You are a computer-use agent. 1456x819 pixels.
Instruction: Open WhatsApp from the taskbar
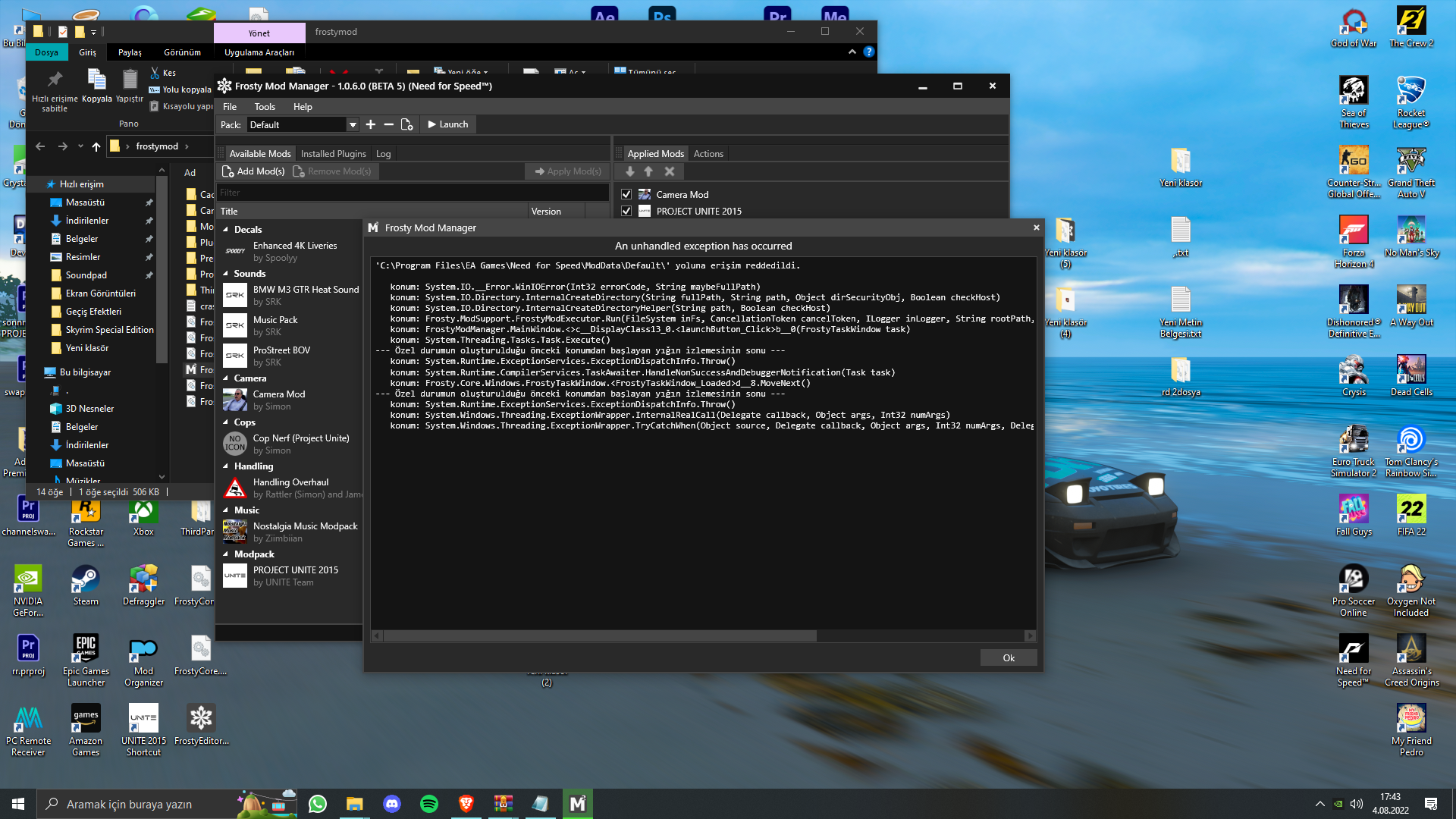click(x=318, y=804)
